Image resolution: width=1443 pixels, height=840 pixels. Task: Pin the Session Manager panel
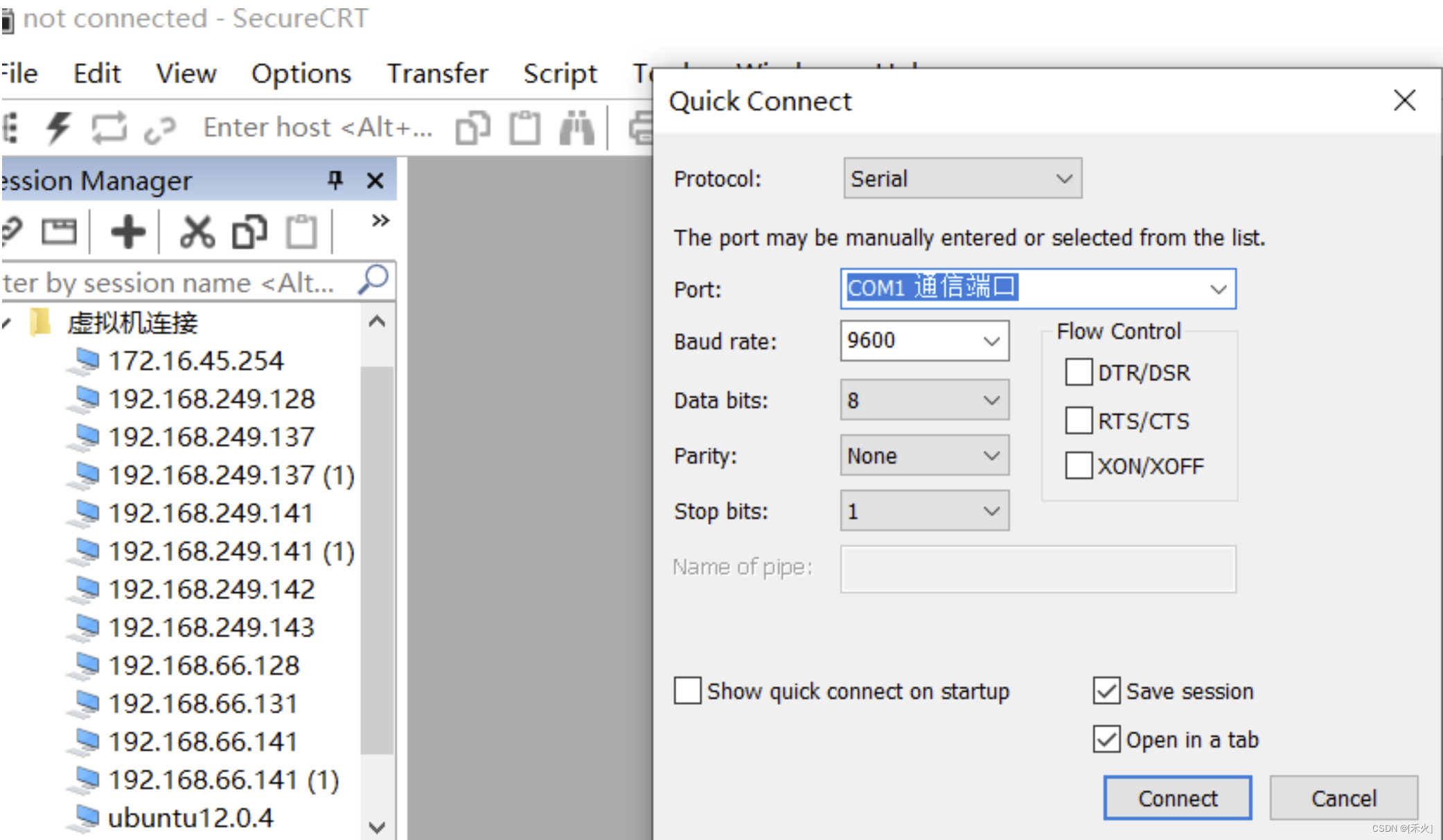coord(335,181)
